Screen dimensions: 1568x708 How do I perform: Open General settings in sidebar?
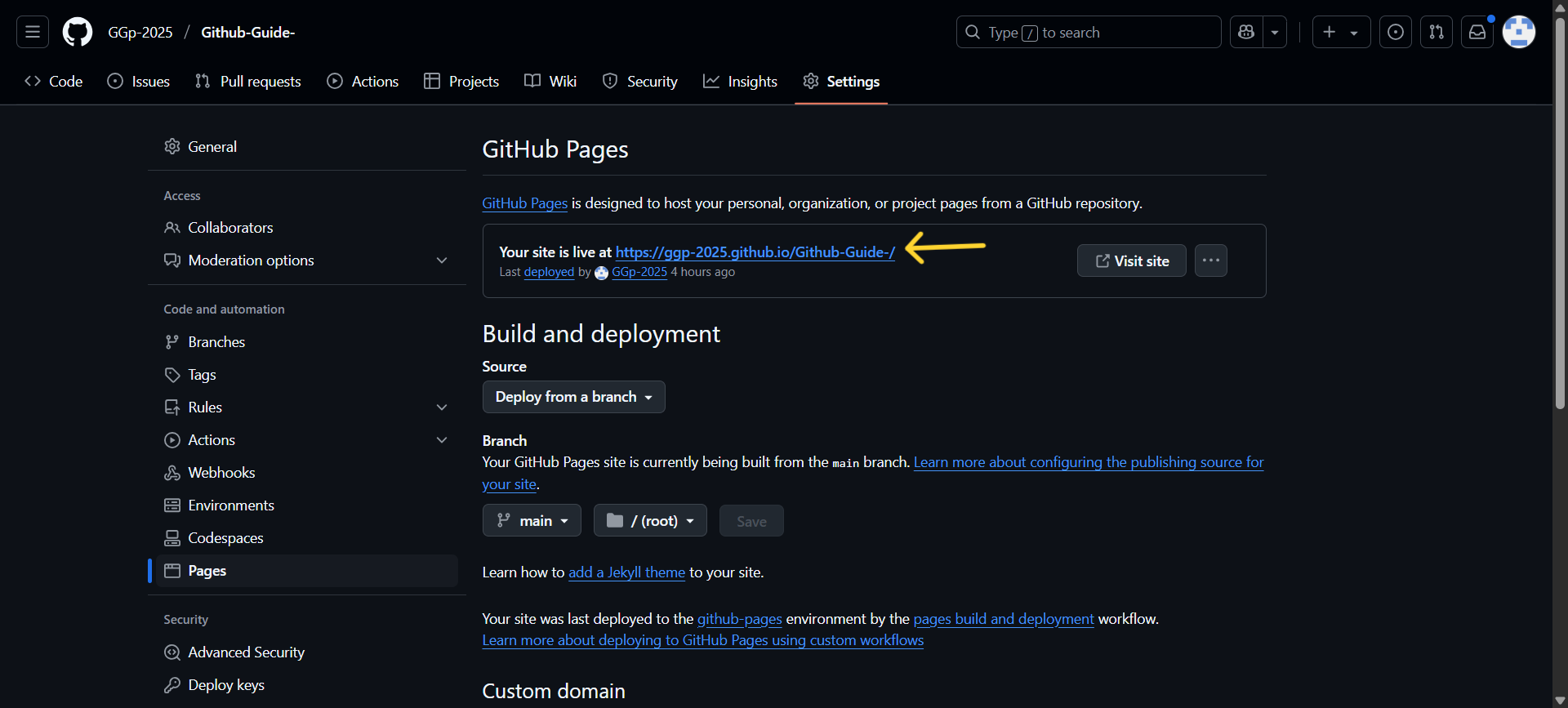click(307, 146)
